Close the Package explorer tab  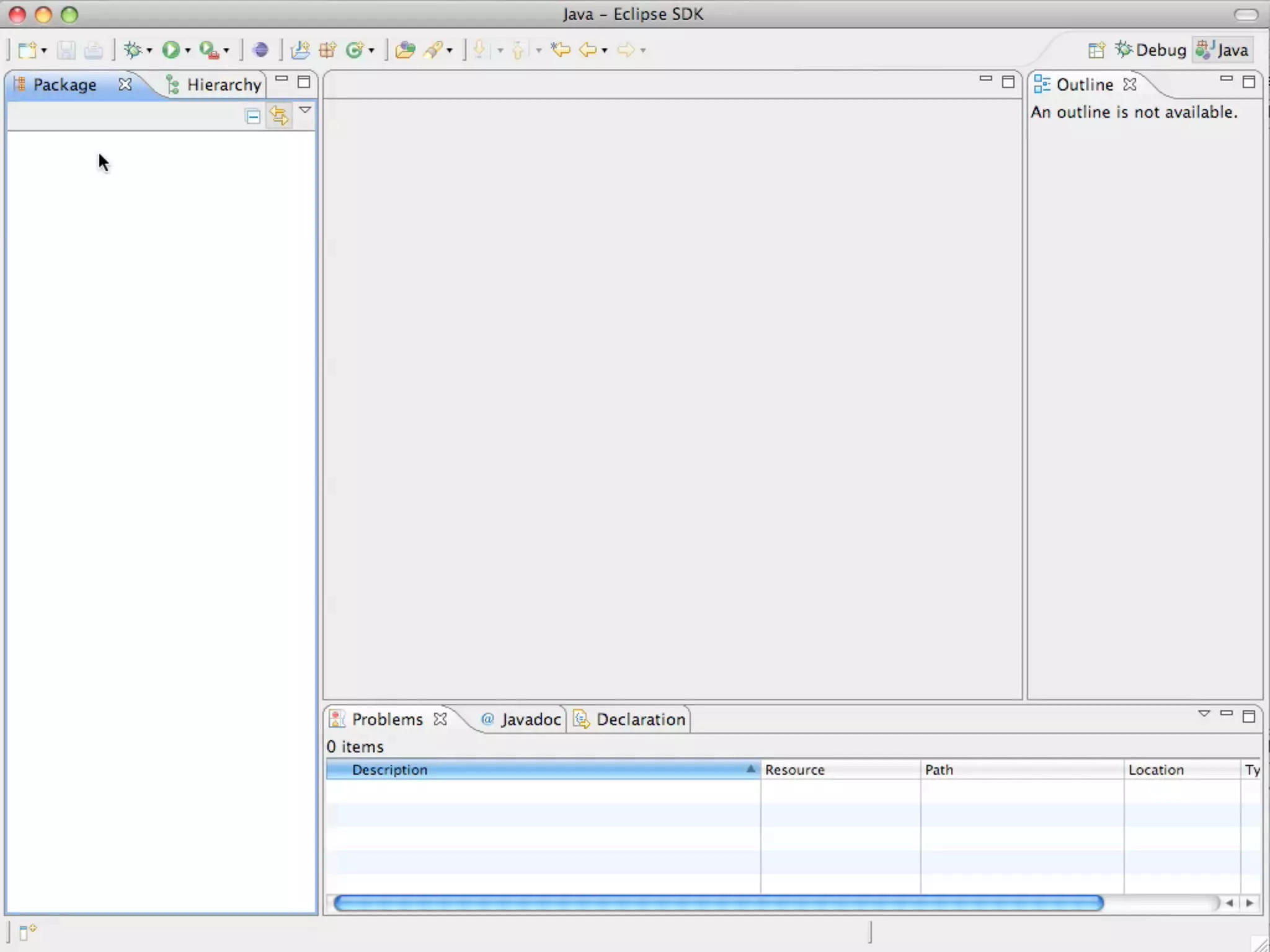(125, 84)
